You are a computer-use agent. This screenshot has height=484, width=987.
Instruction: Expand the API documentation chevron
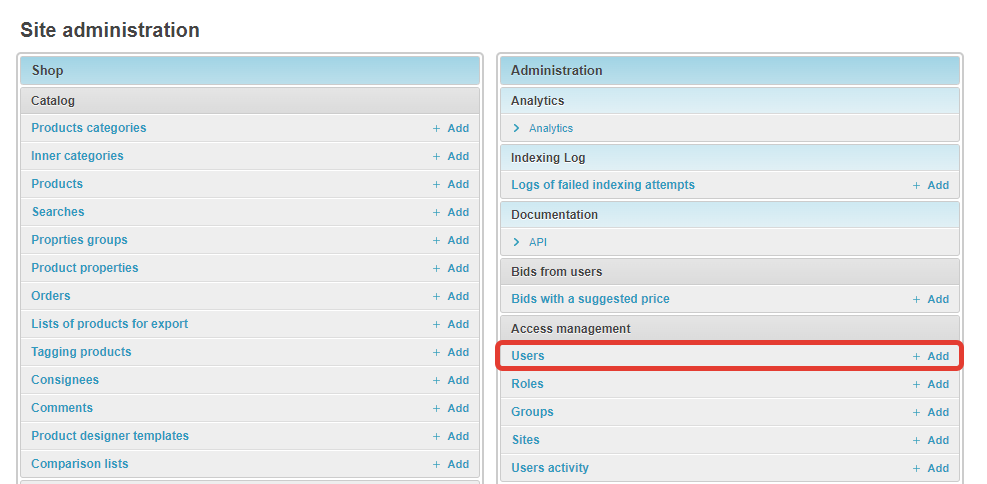point(517,242)
